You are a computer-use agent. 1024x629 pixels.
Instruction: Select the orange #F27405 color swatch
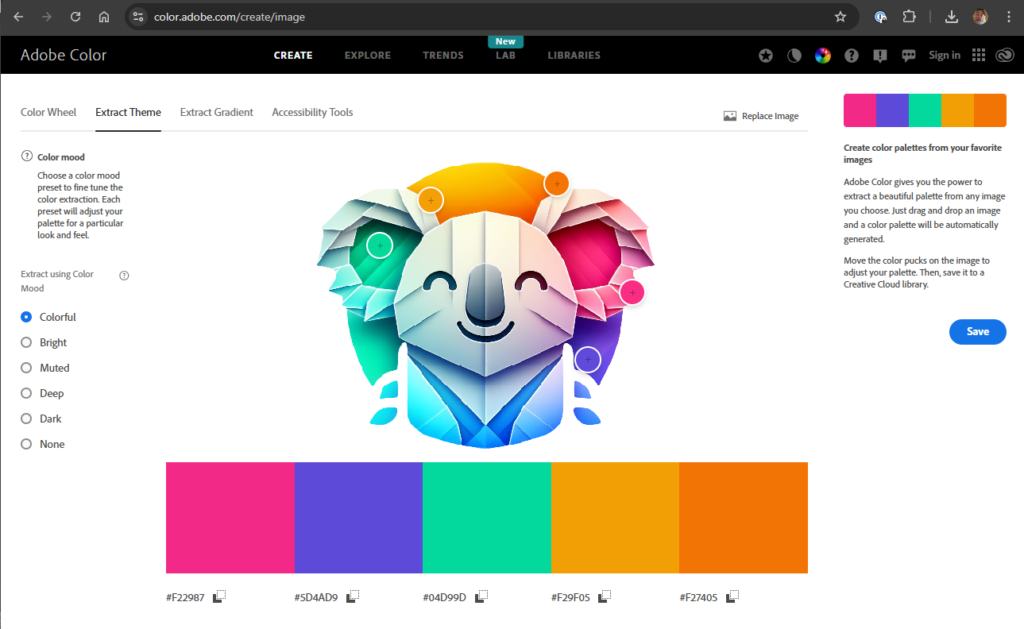(743, 518)
